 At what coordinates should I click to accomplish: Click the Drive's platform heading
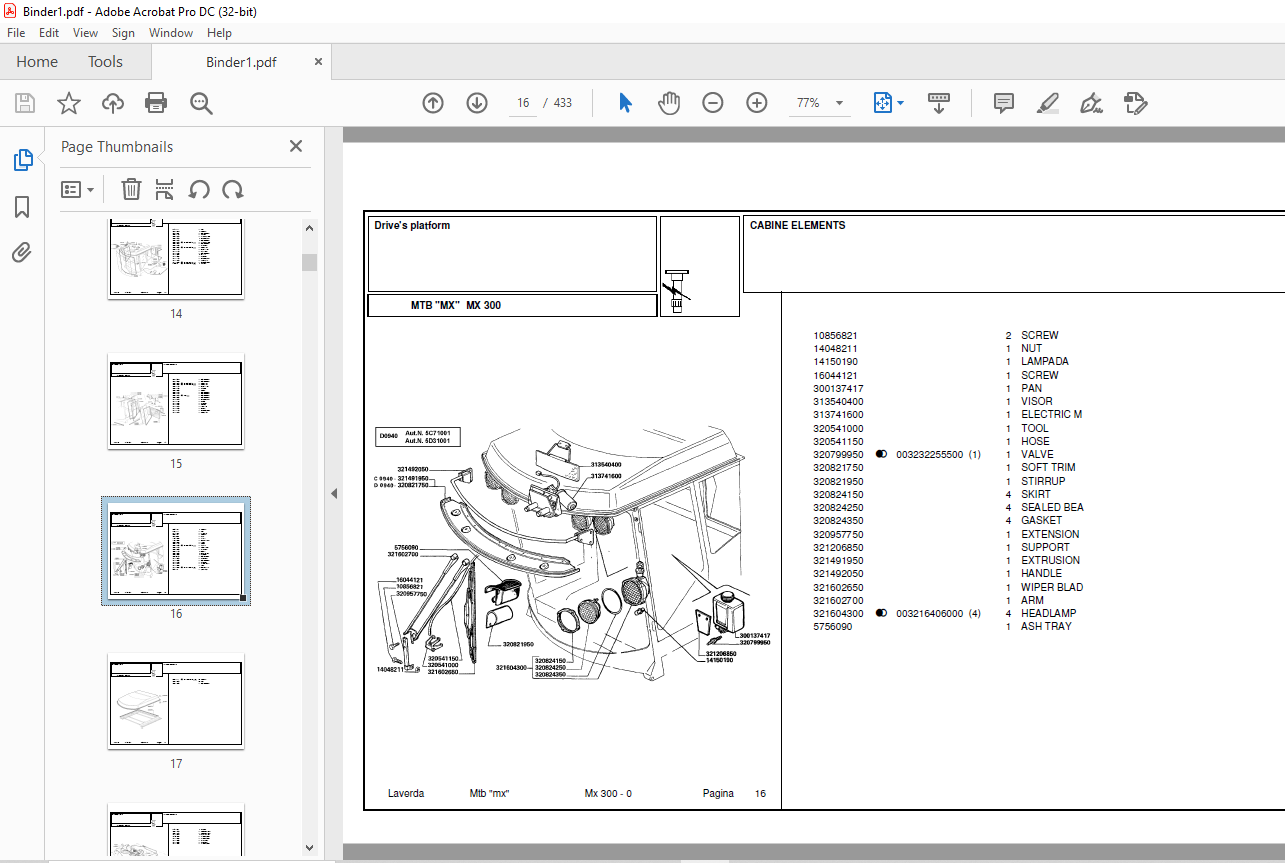point(412,225)
